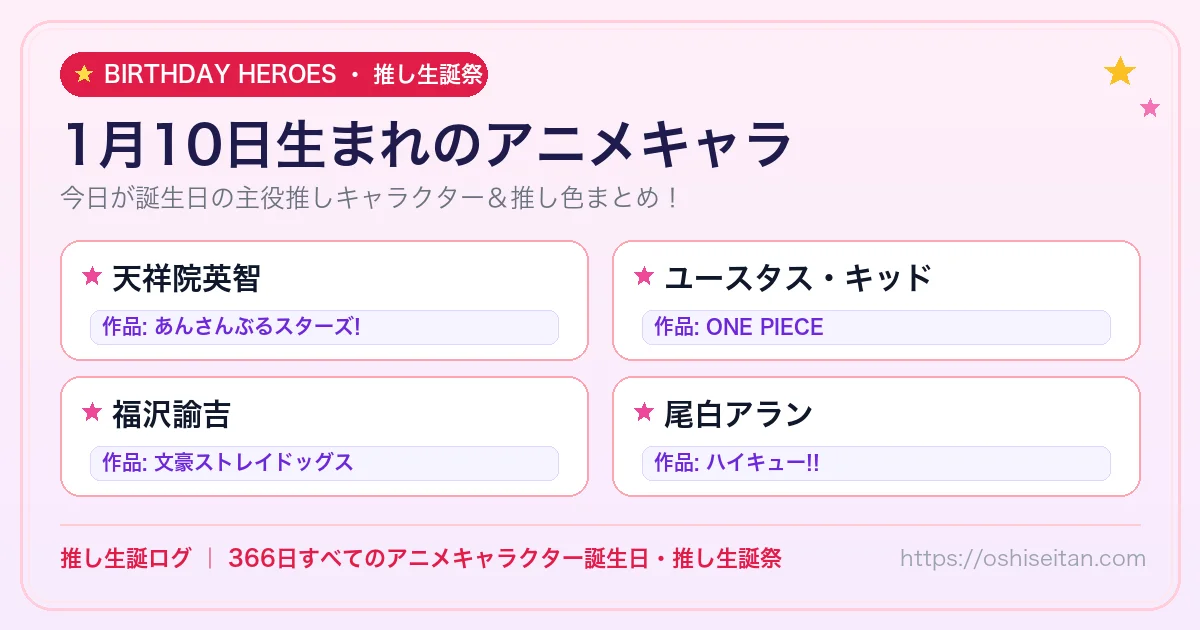Click the 作品: ハイキュー!! tag
The image size is (1200, 630).
[x=876, y=463]
